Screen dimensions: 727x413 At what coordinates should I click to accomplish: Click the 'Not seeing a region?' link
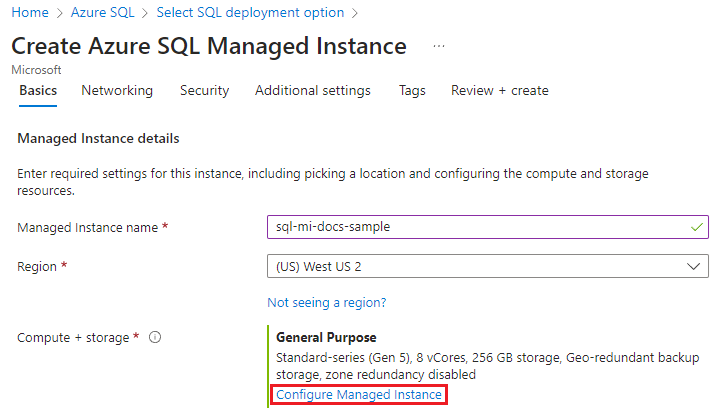(x=326, y=302)
